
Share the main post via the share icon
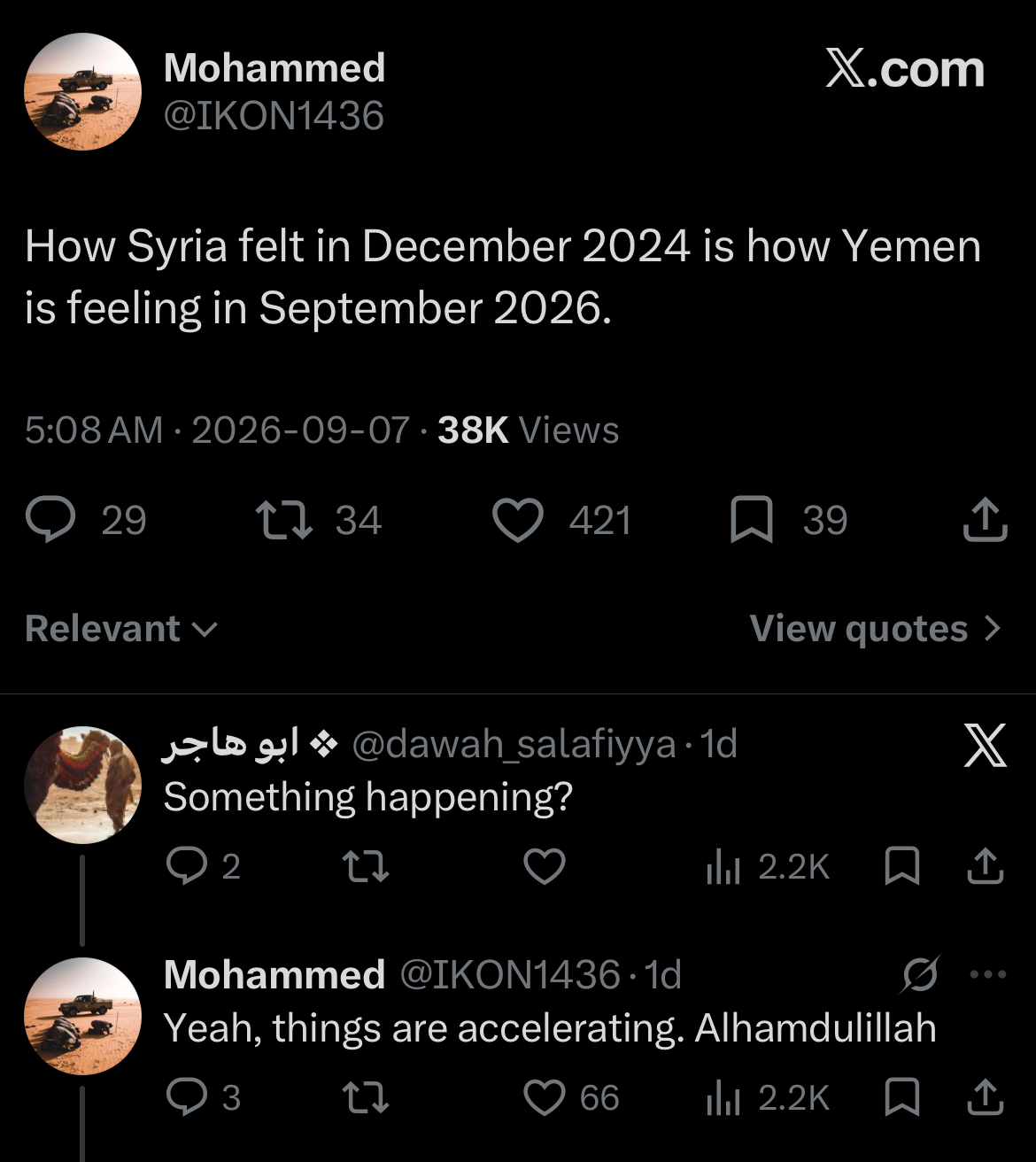[985, 520]
